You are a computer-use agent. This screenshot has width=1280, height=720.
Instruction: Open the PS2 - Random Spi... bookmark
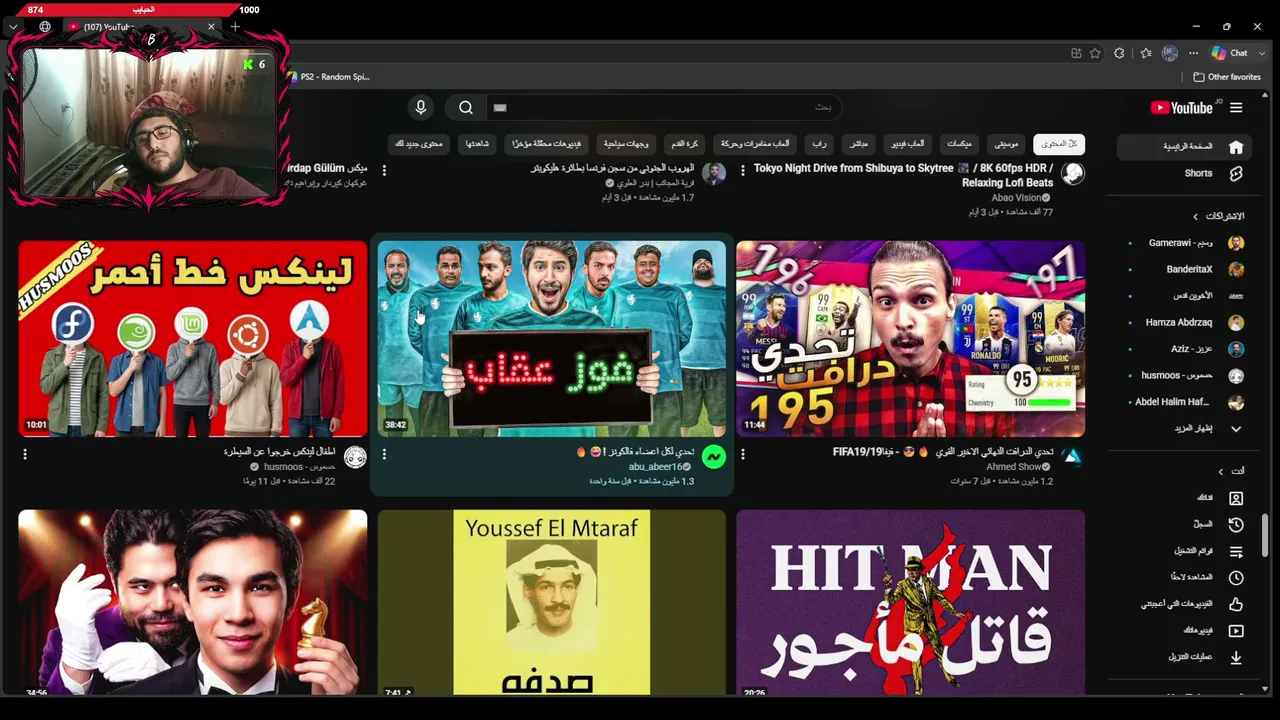pos(328,77)
